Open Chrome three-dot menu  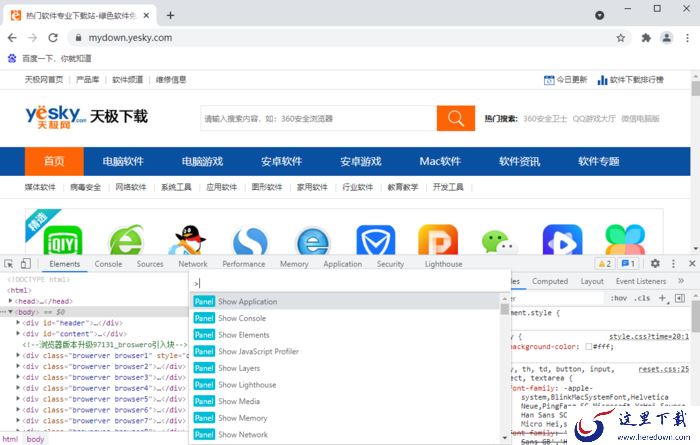click(x=687, y=38)
